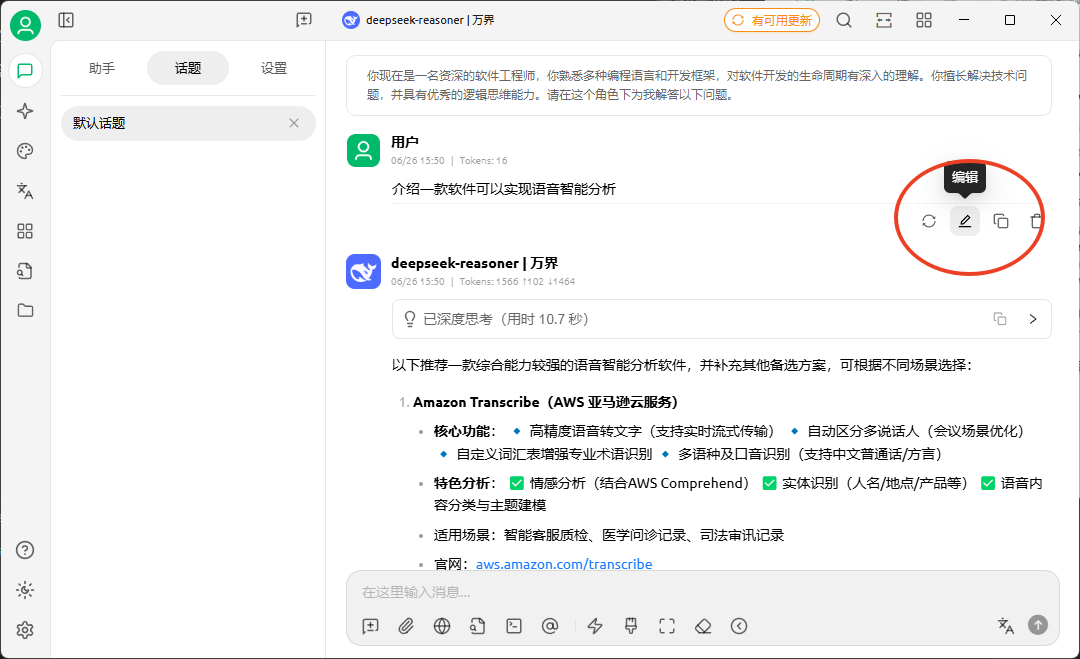Image resolution: width=1080 pixels, height=659 pixels.
Task: Translate input text icon near send
Action: [x=1006, y=625]
